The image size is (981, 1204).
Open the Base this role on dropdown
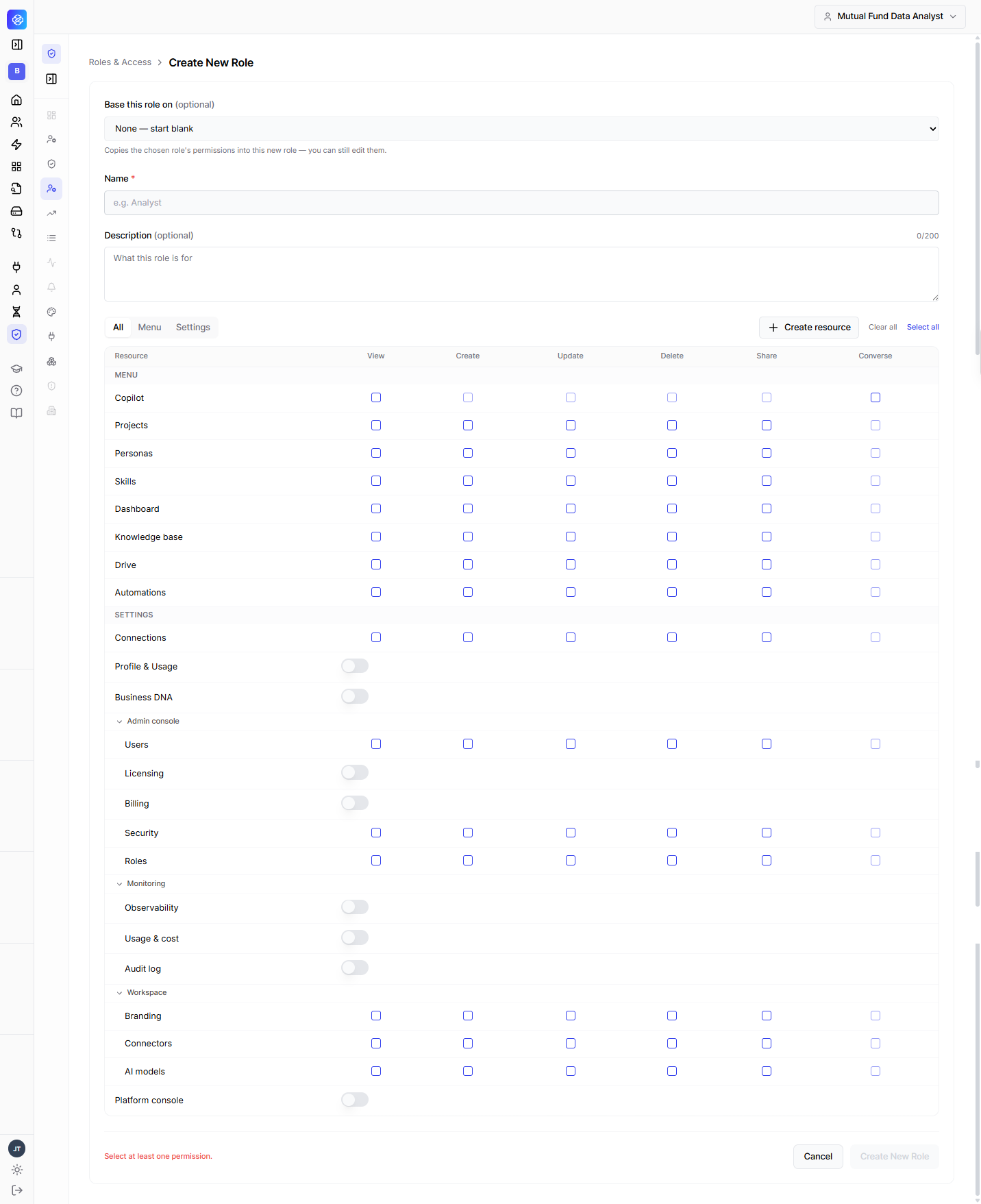point(521,129)
